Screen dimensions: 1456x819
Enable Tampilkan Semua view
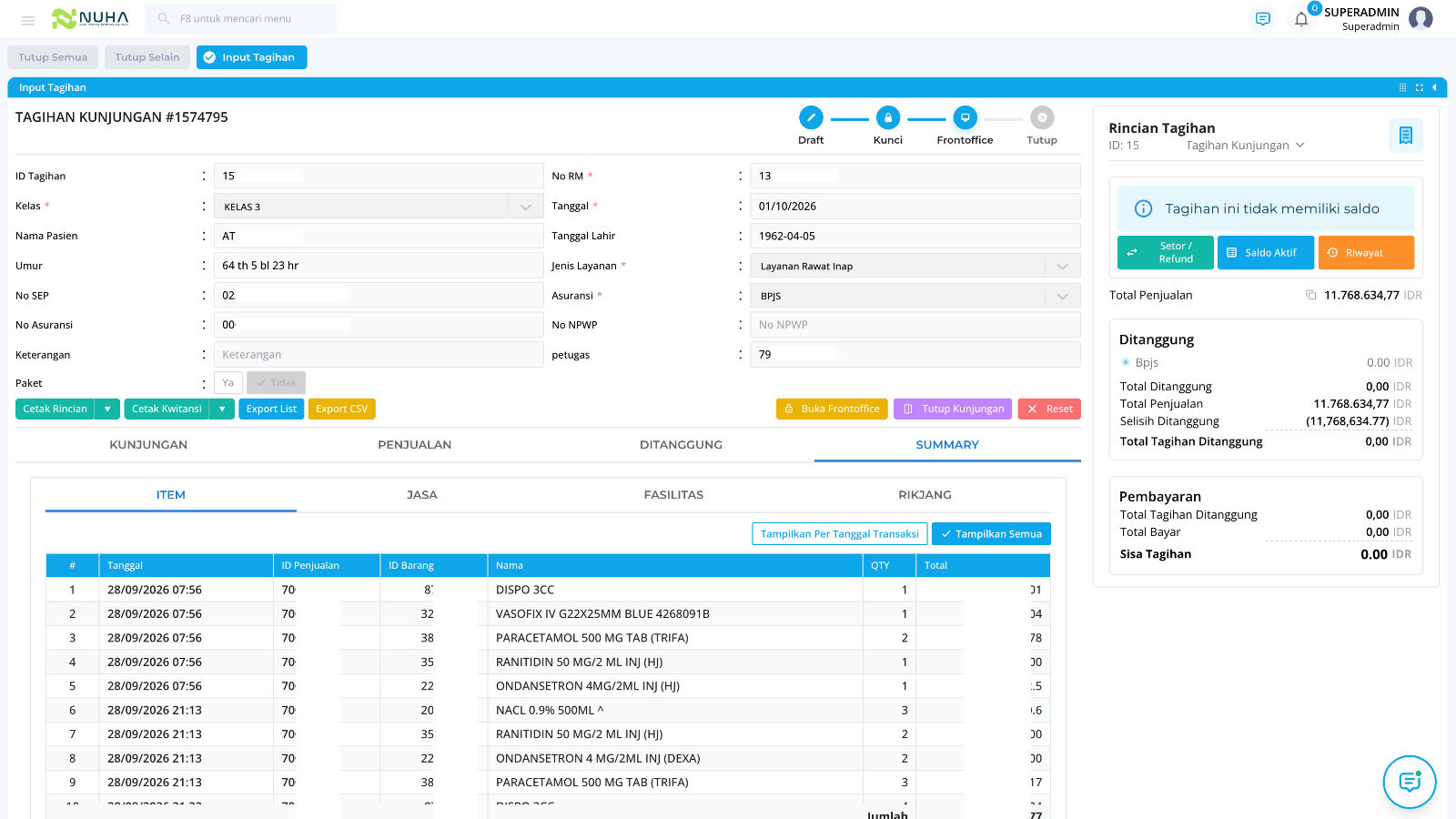992,534
